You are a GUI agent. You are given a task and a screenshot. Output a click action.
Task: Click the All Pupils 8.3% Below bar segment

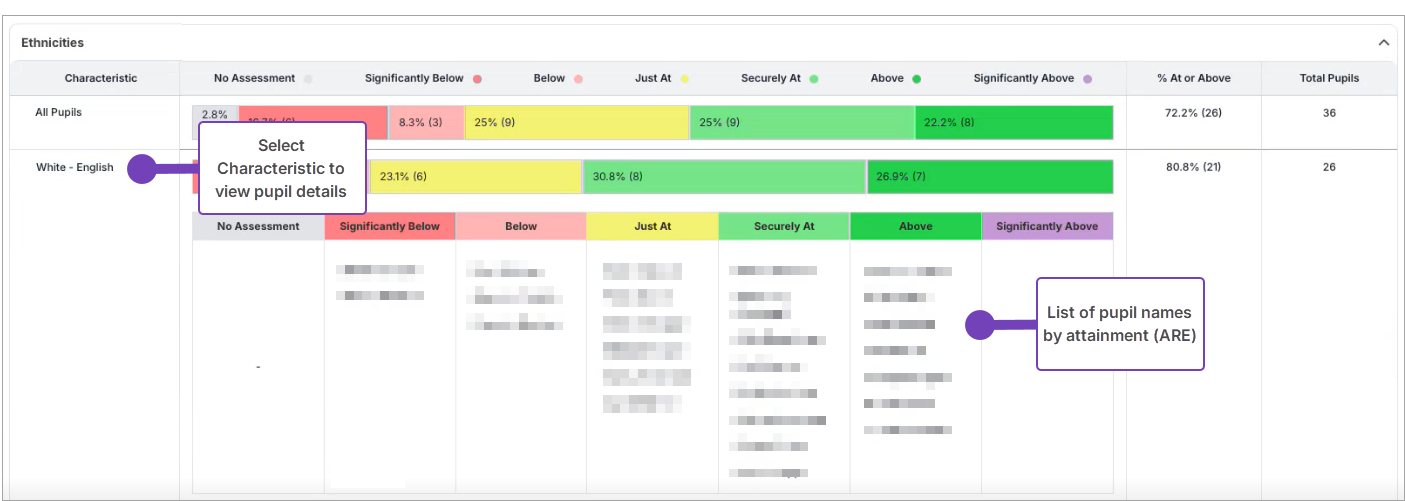426,123
